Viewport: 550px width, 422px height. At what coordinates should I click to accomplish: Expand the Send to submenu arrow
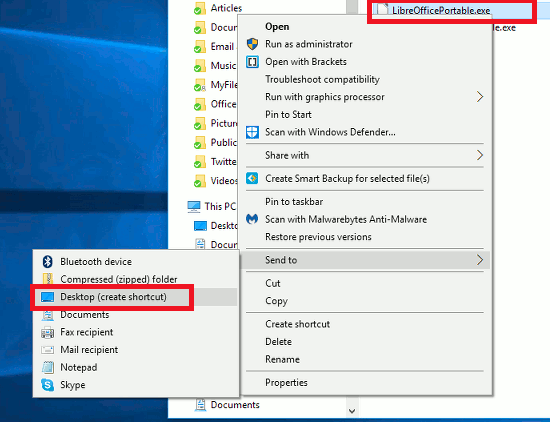pyautogui.click(x=480, y=260)
